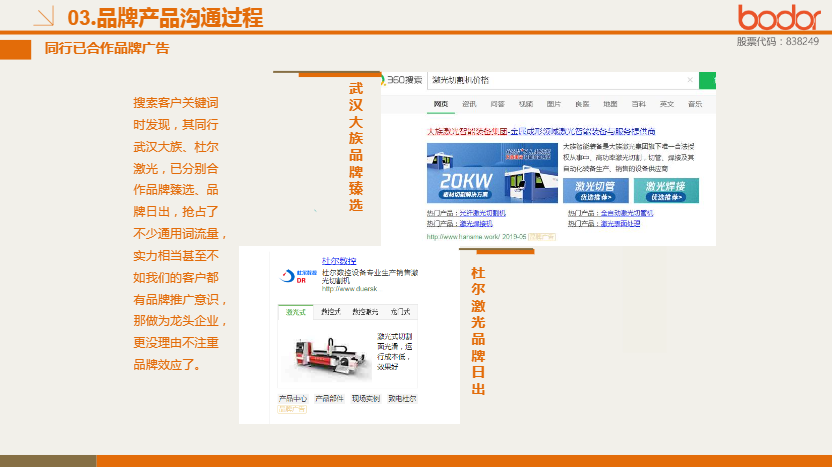
Task: Clear the search box with the X icon
Action: coord(690,80)
